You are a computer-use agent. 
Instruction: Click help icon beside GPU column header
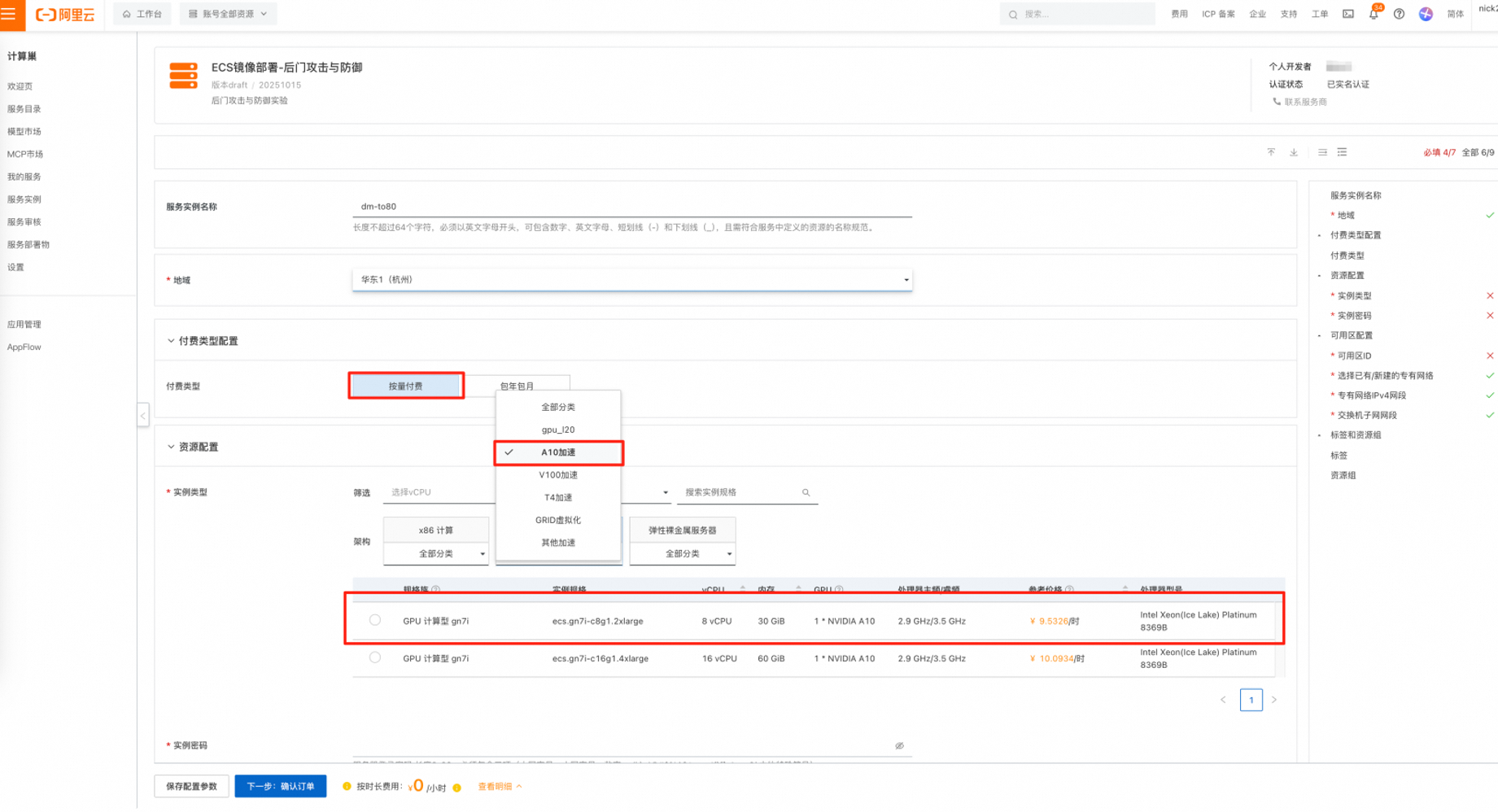click(839, 589)
